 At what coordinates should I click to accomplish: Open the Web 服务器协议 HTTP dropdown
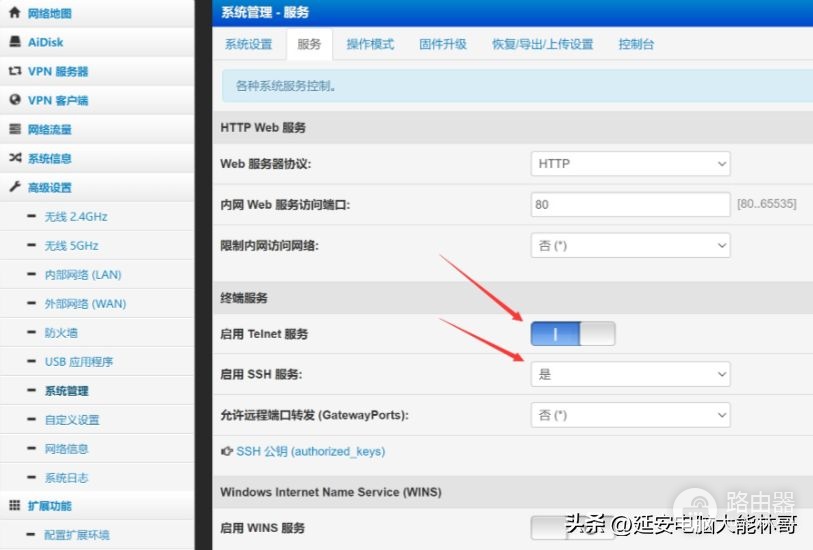click(x=630, y=164)
